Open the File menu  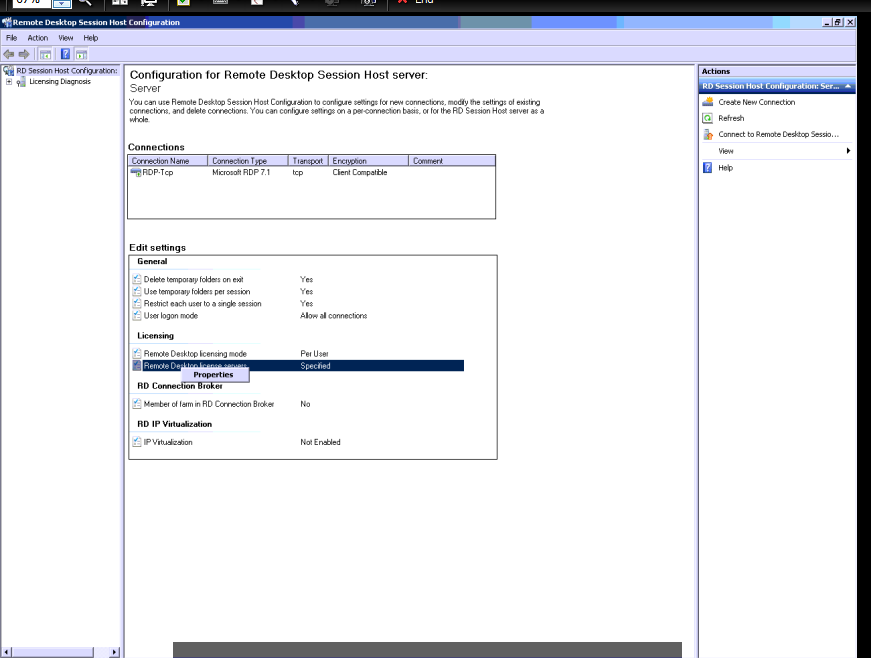[x=12, y=38]
